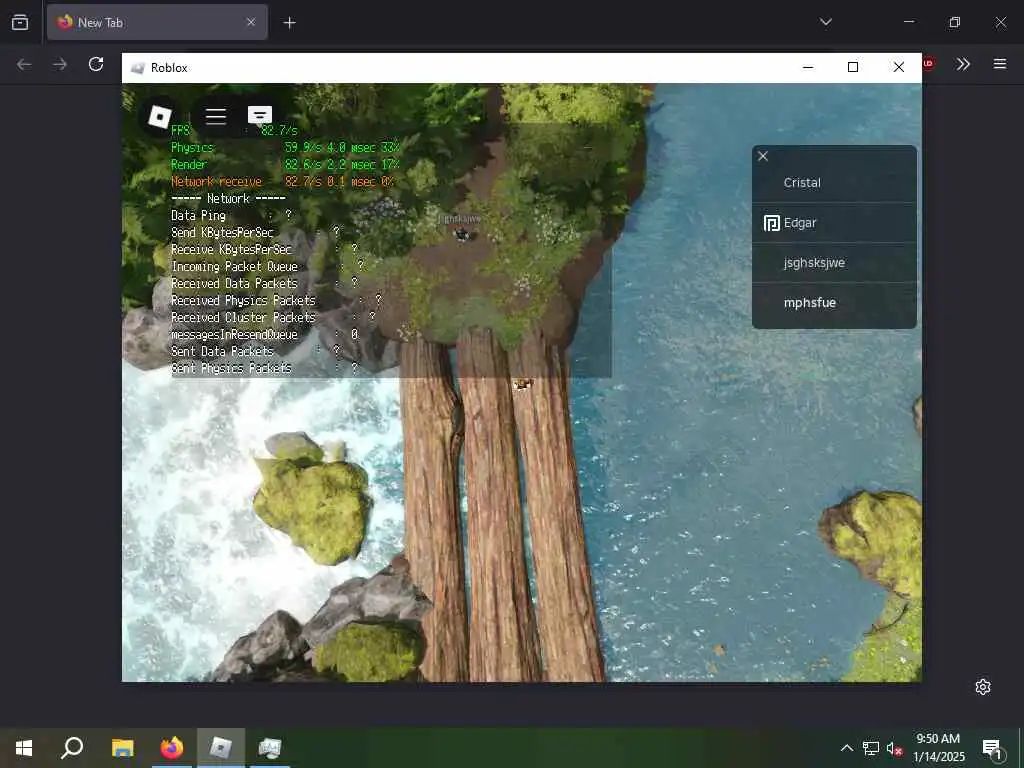Click the red extension icon in the toolbar
The image size is (1024, 768).
pyautogui.click(x=929, y=64)
